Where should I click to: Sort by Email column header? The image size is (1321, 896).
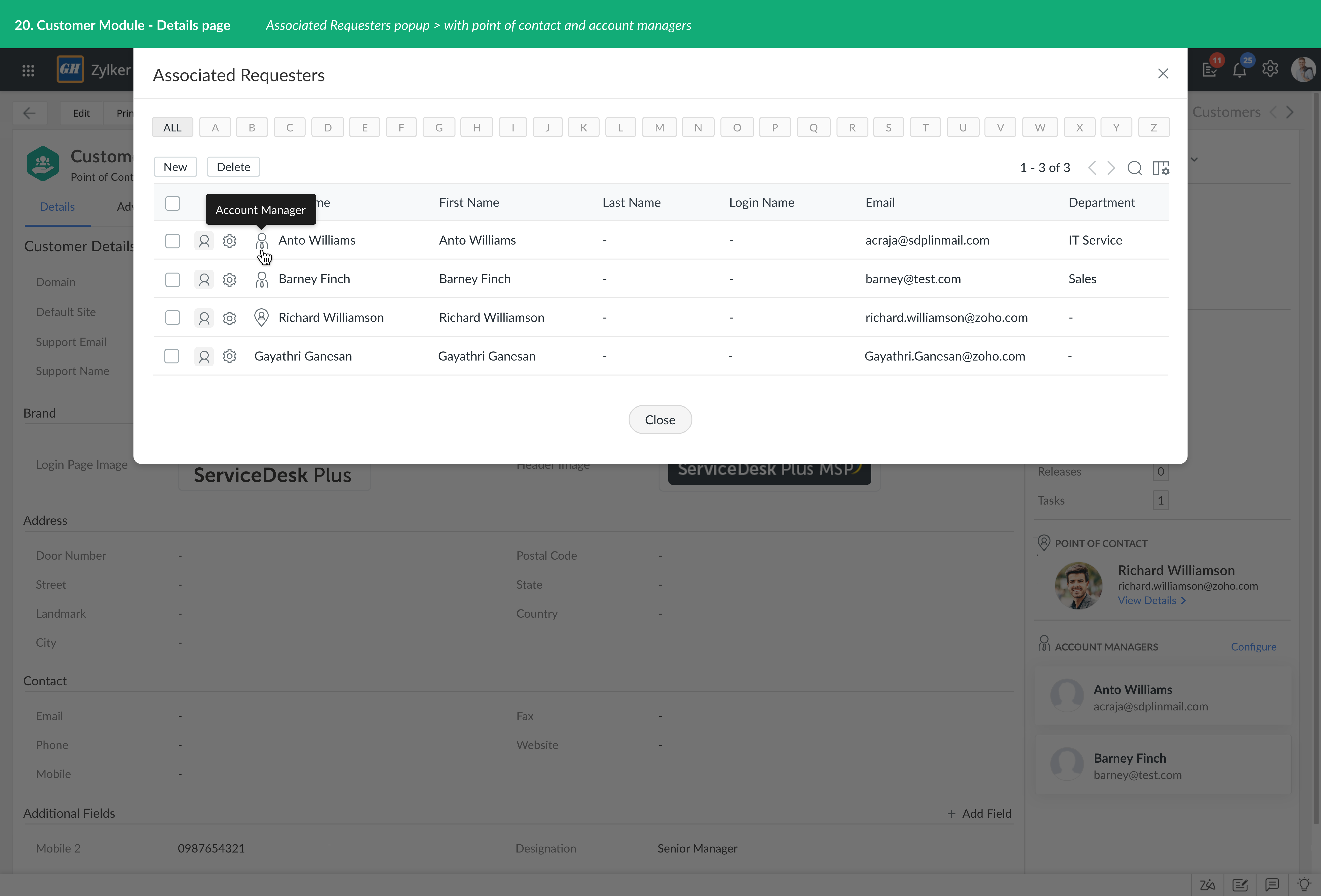(880, 203)
